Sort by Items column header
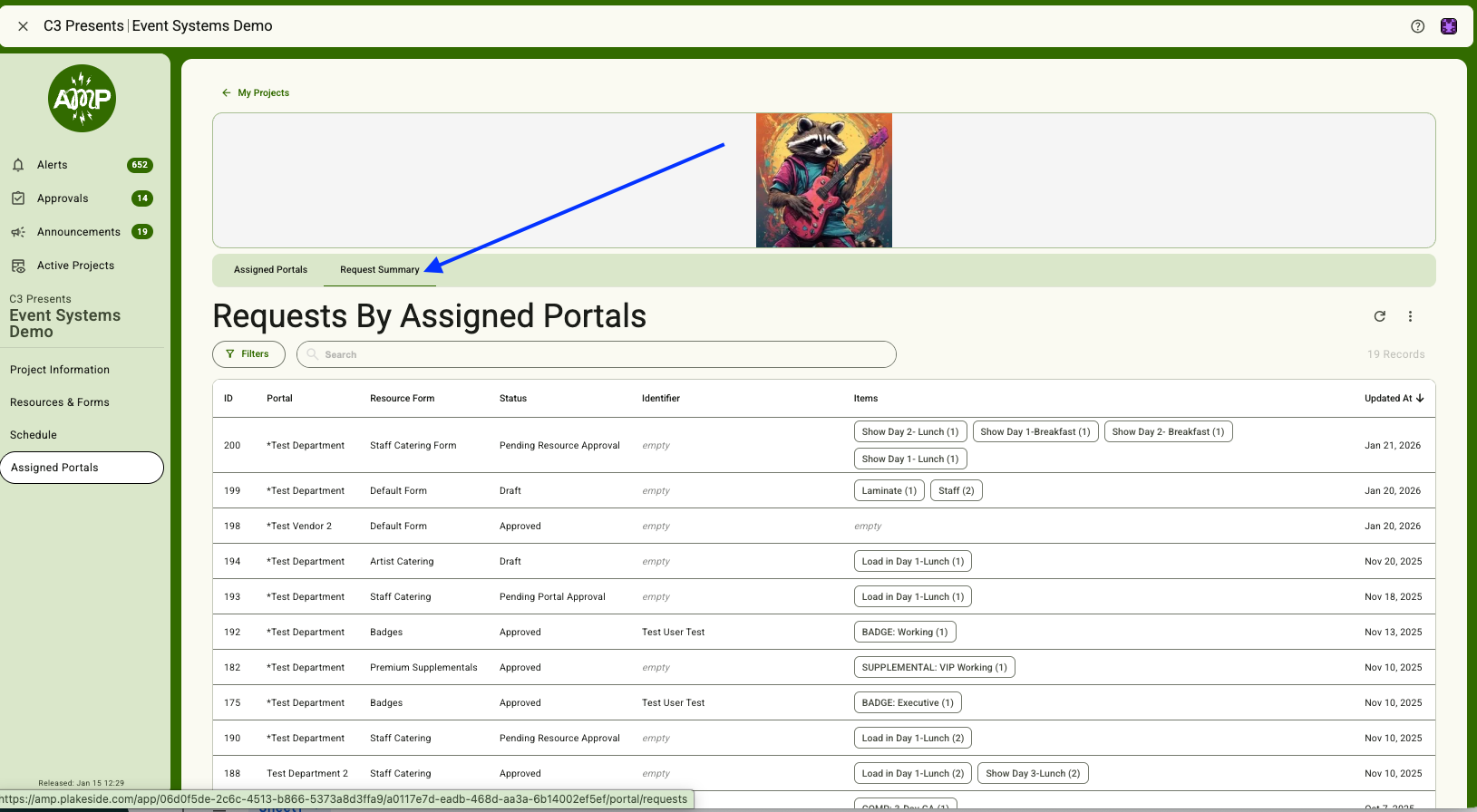 [x=866, y=399]
